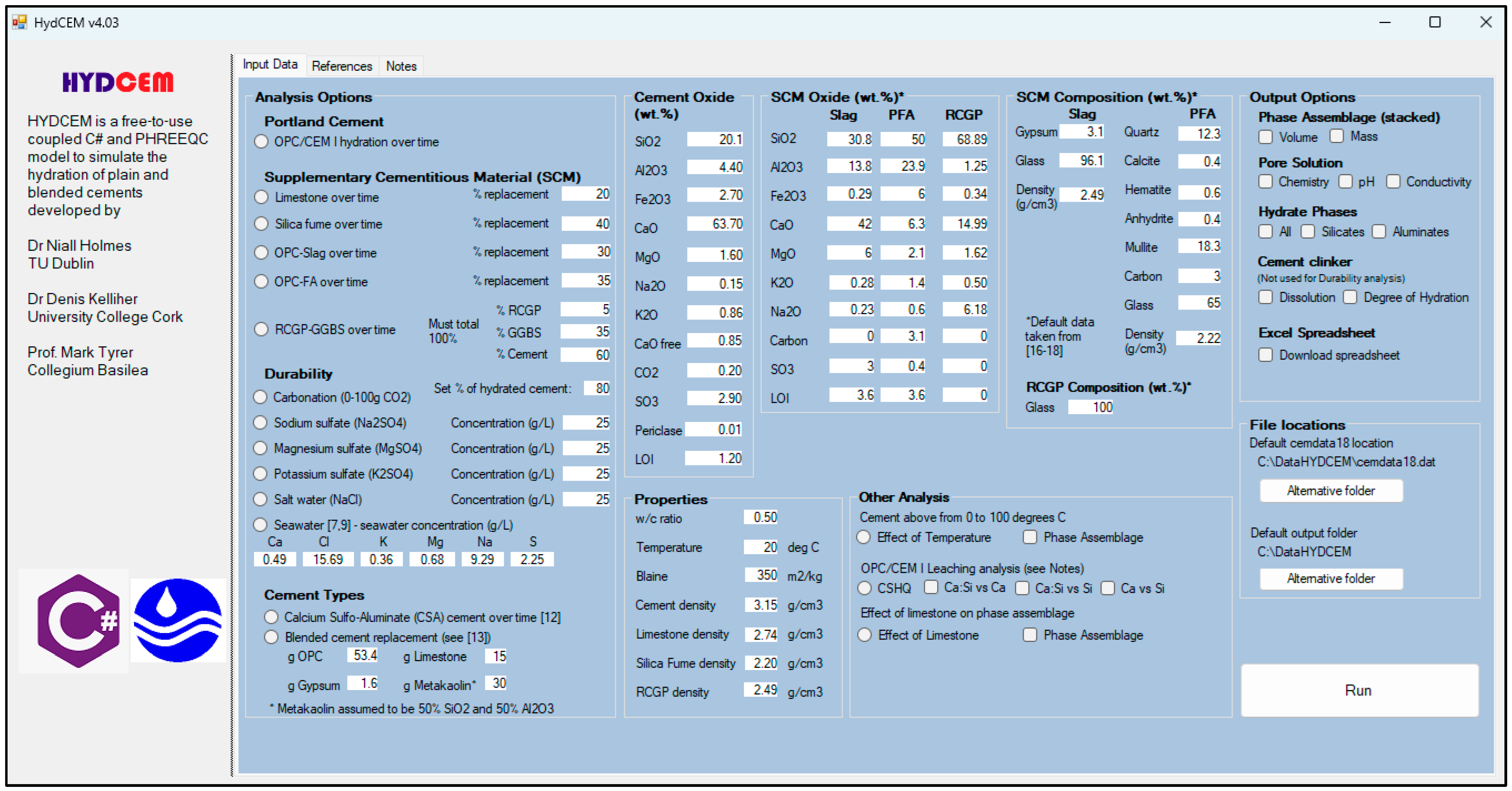The width and height of the screenshot is (1512, 791).
Task: Click the HYDCEM logo text
Action: tap(118, 82)
